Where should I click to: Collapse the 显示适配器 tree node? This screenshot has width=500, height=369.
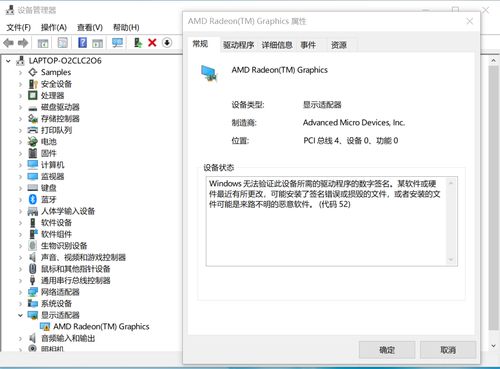(20, 315)
